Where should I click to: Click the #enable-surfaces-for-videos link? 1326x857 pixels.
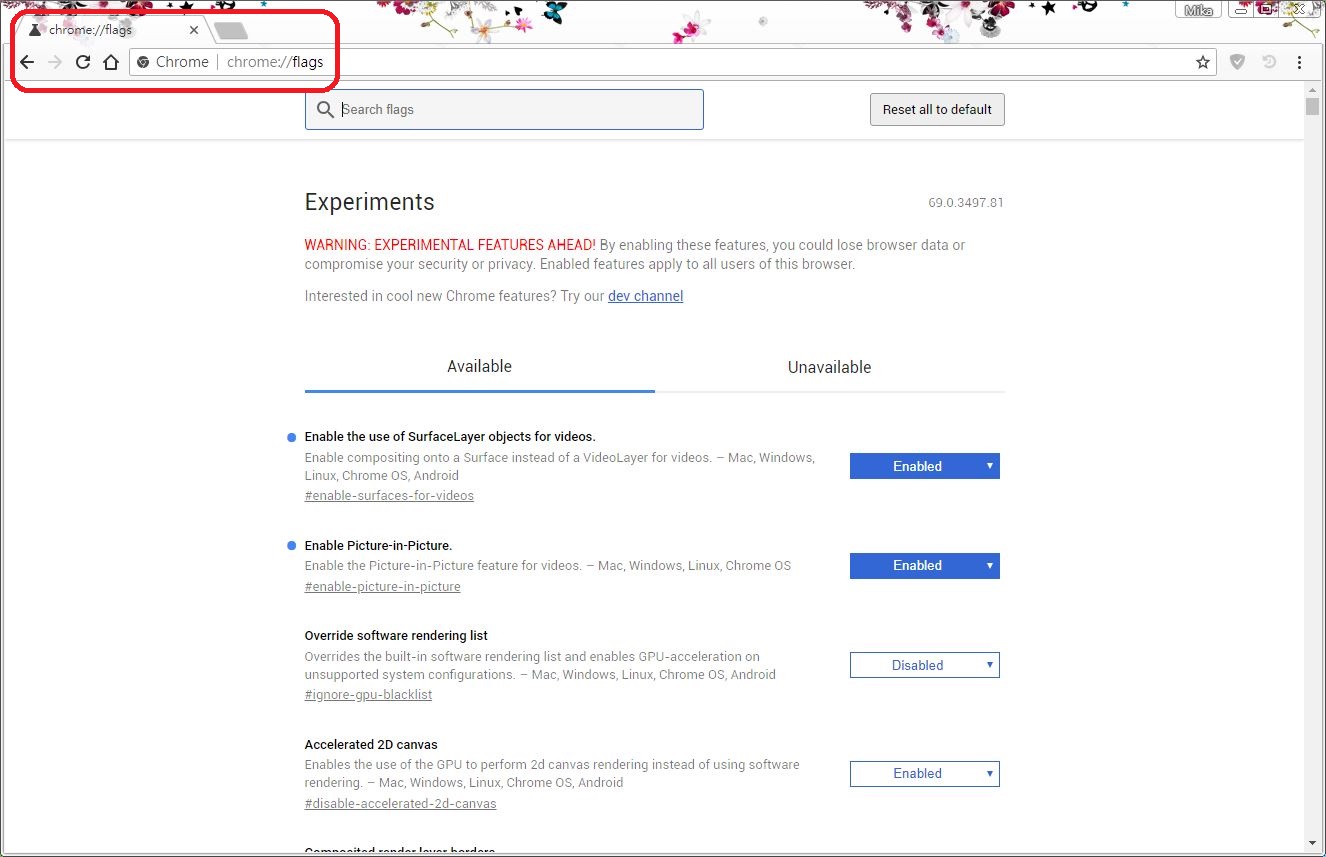[x=389, y=496]
